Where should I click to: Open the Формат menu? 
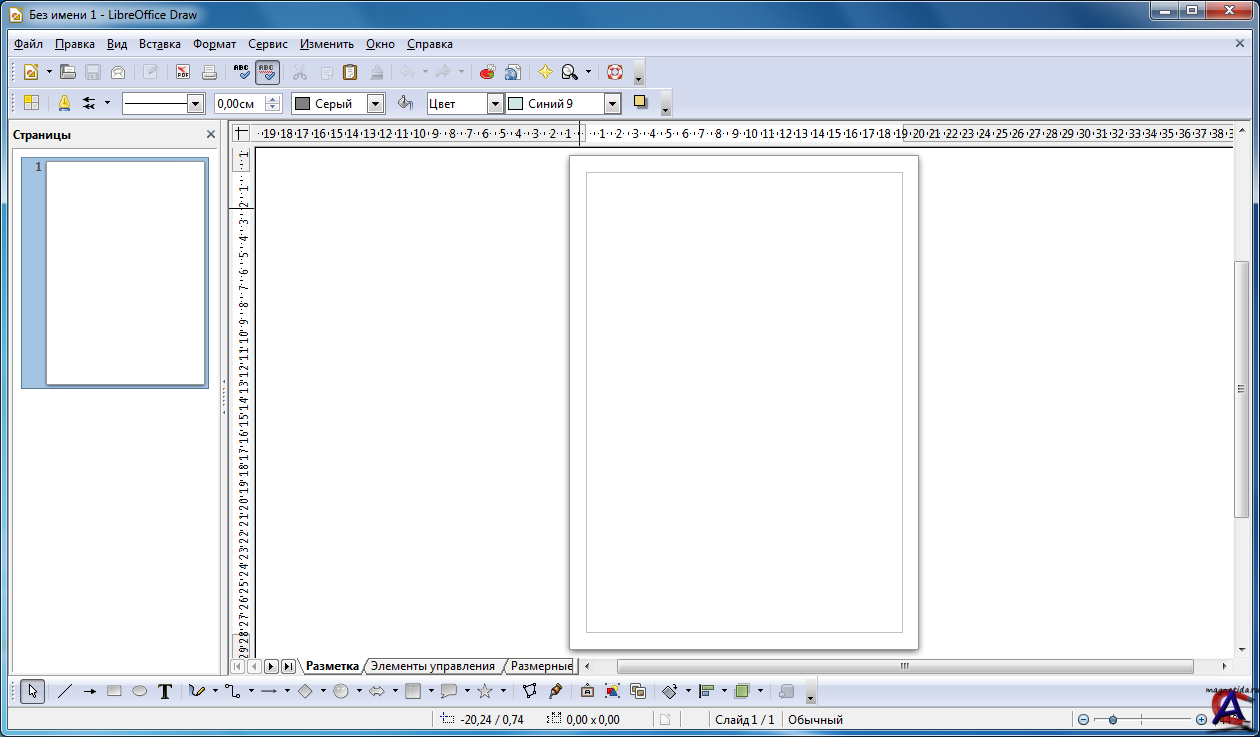tap(214, 44)
